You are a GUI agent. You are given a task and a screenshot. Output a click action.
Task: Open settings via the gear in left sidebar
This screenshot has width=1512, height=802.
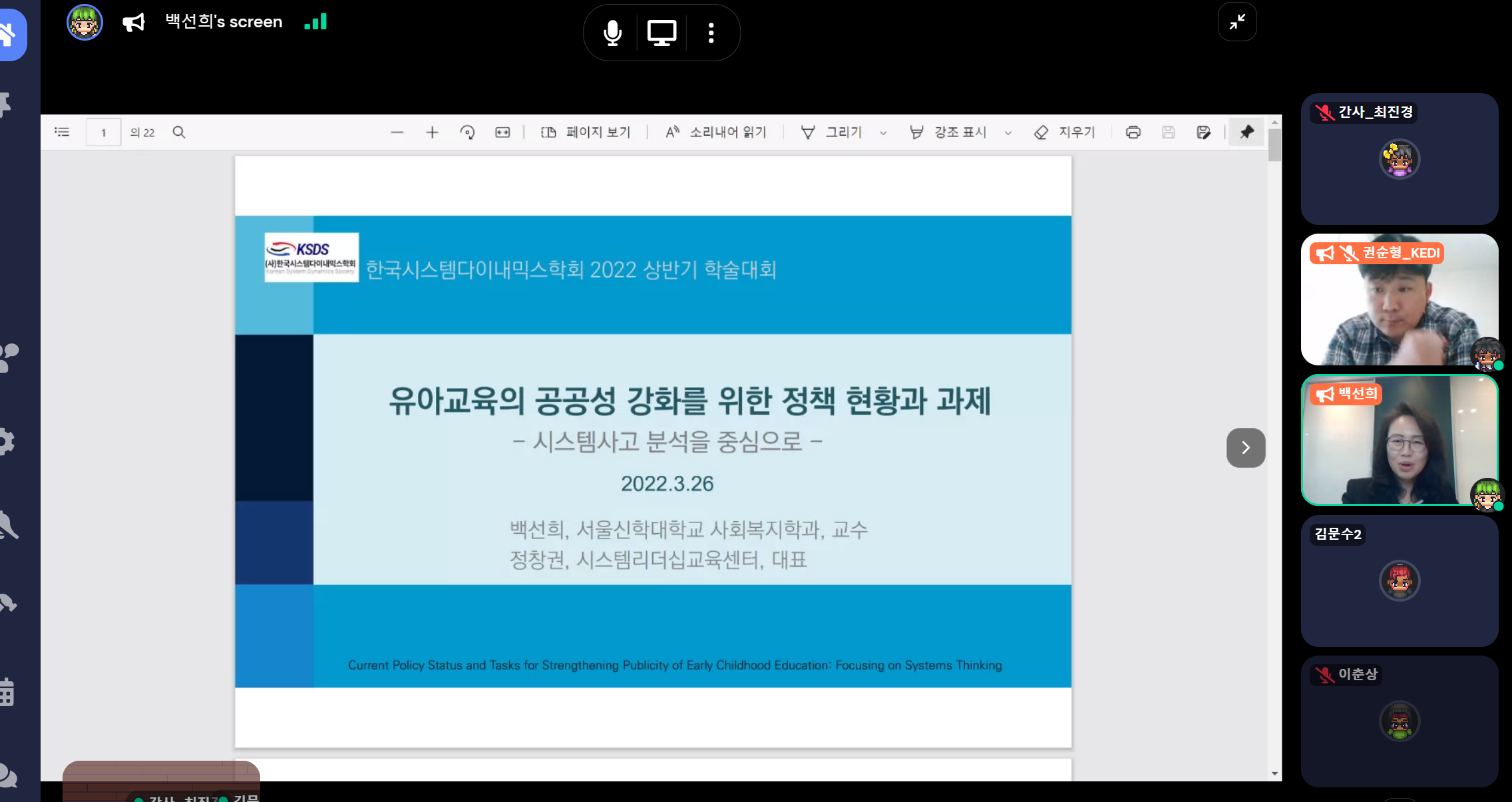point(8,441)
